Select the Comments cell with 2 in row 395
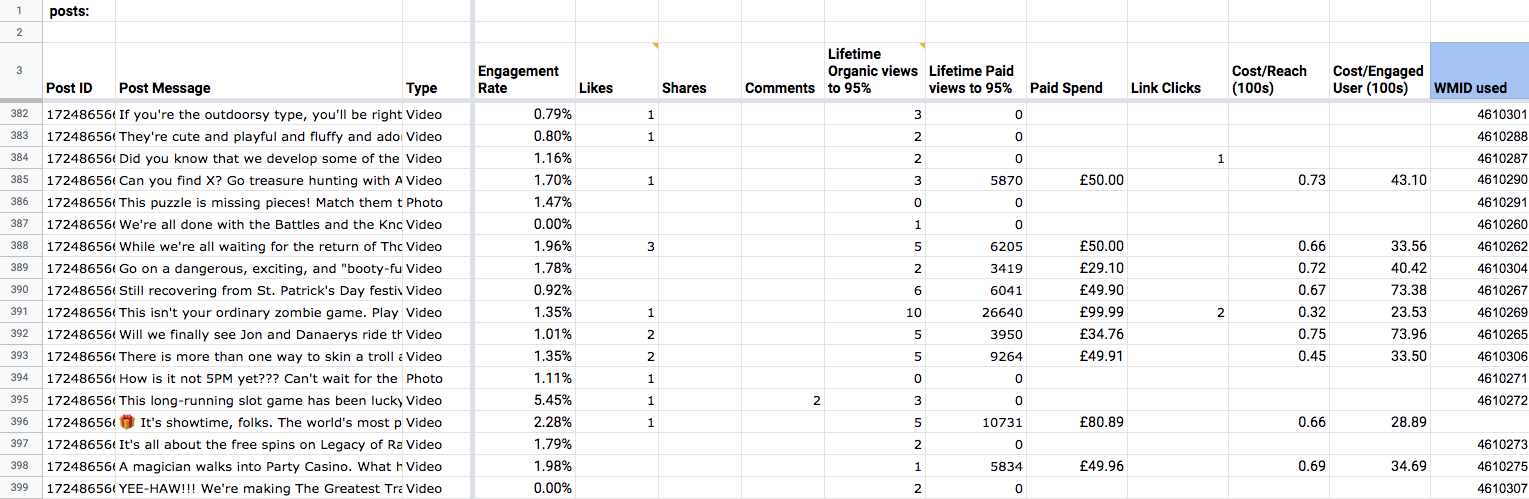Image resolution: width=1529 pixels, height=499 pixels. 783,401
